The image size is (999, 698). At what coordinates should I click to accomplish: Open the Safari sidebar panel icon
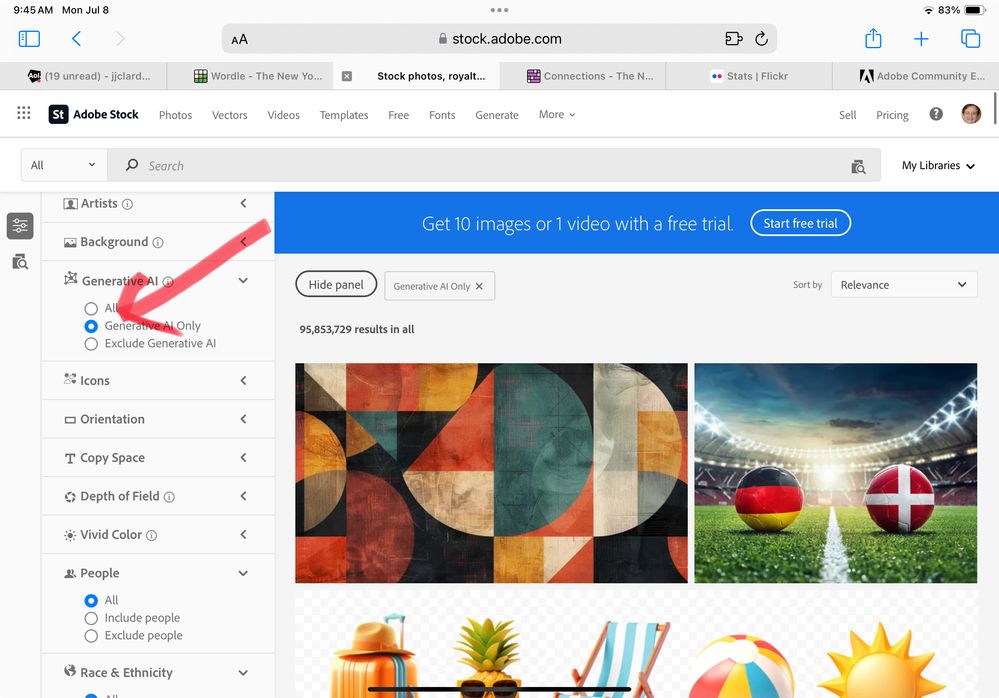pyautogui.click(x=29, y=39)
